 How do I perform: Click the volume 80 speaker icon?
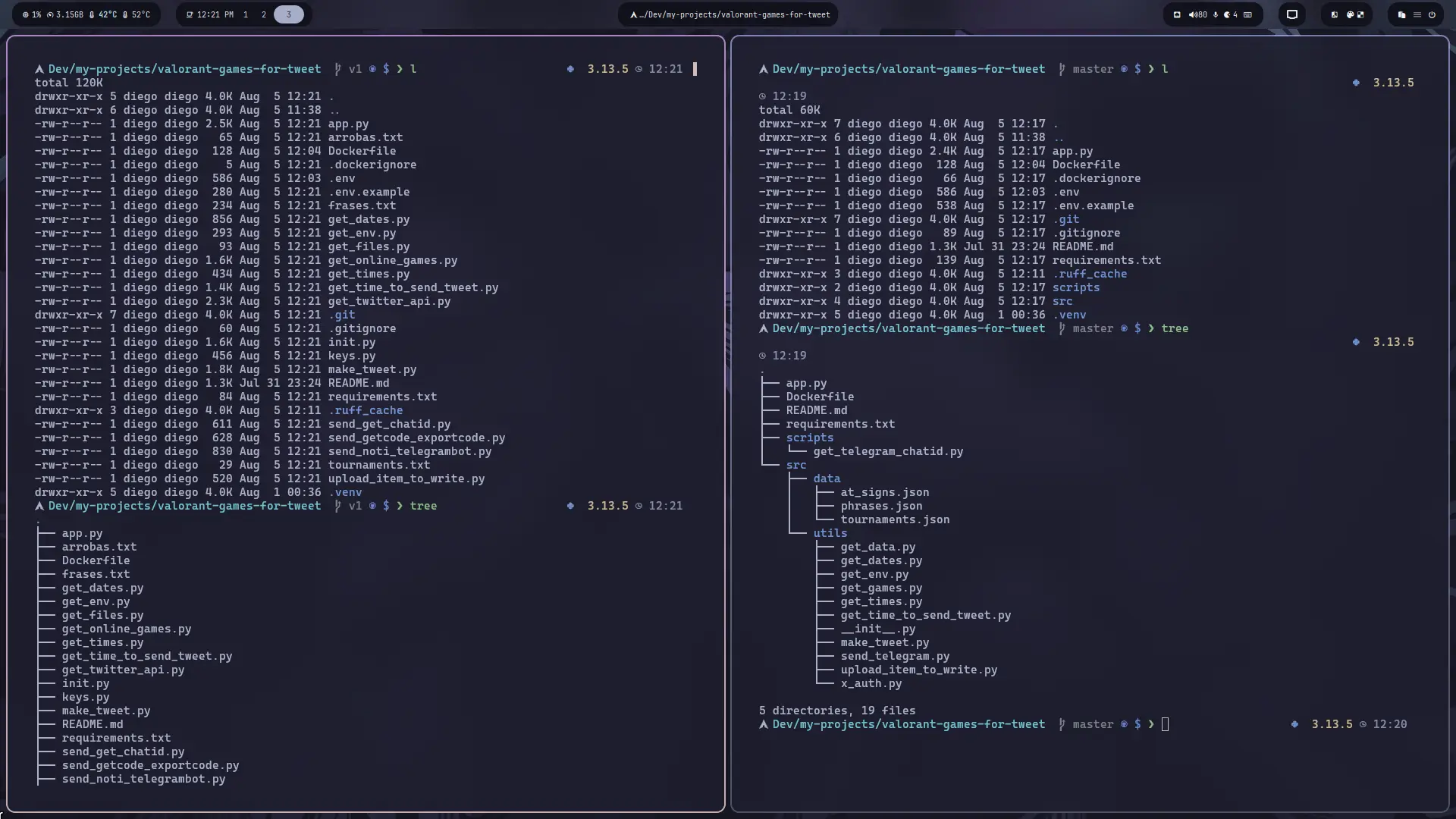click(1198, 14)
